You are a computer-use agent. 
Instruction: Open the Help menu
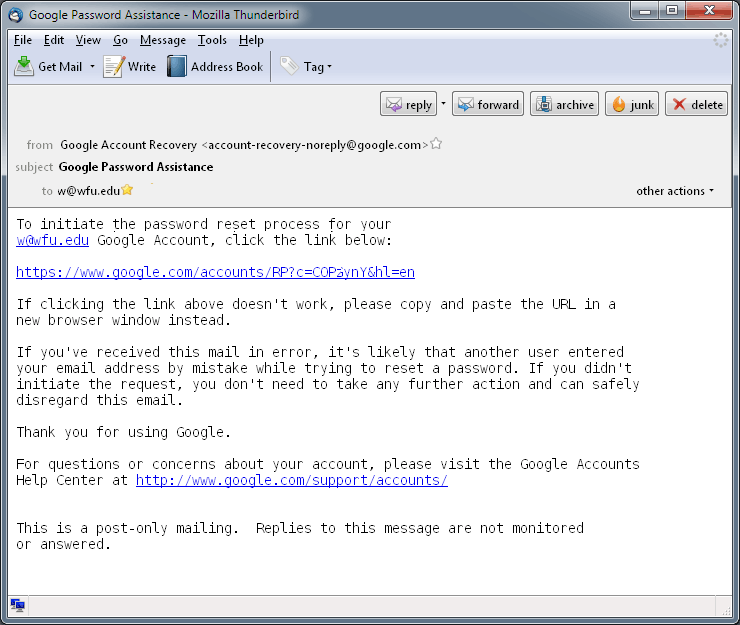(x=251, y=40)
